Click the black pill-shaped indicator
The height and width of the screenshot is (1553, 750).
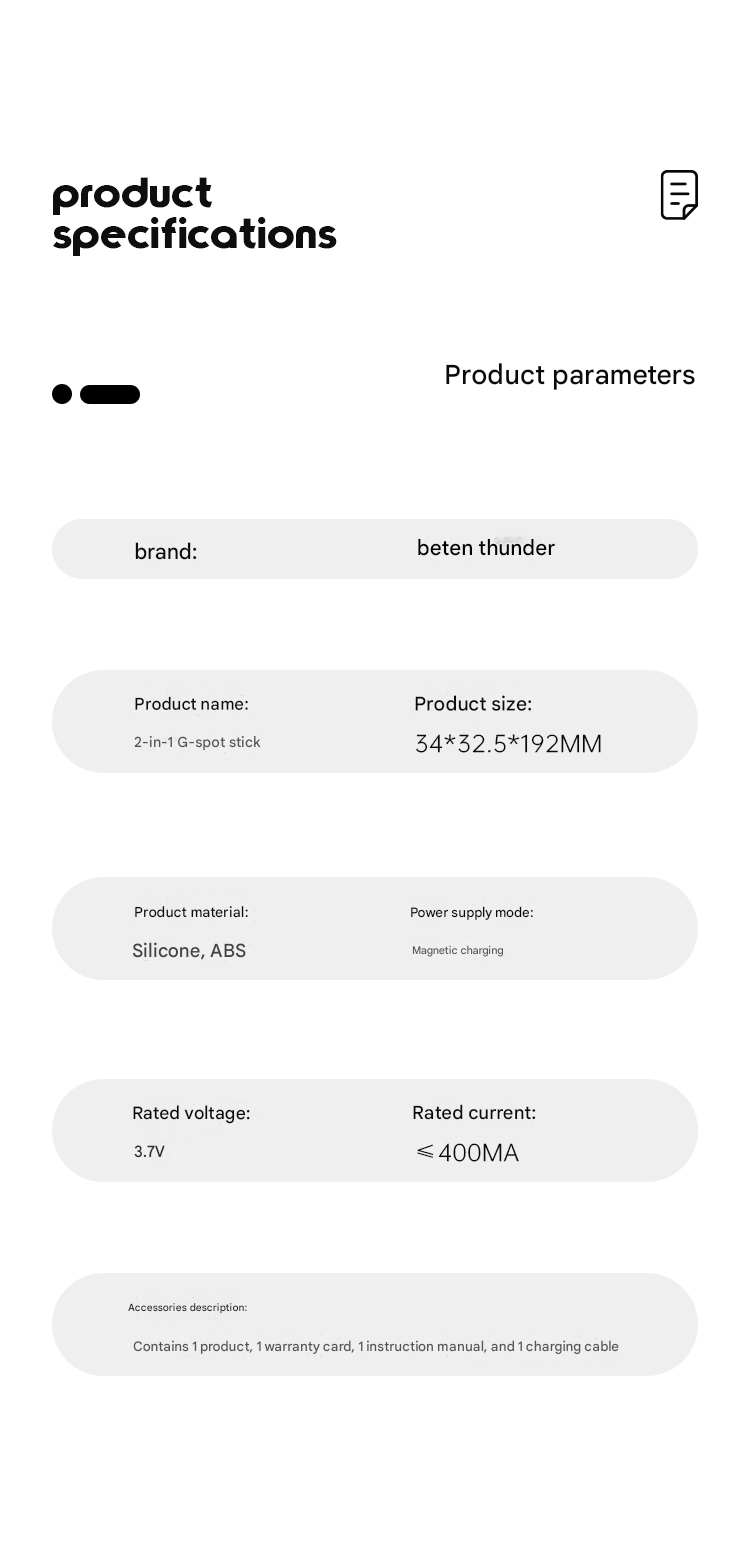tap(110, 394)
